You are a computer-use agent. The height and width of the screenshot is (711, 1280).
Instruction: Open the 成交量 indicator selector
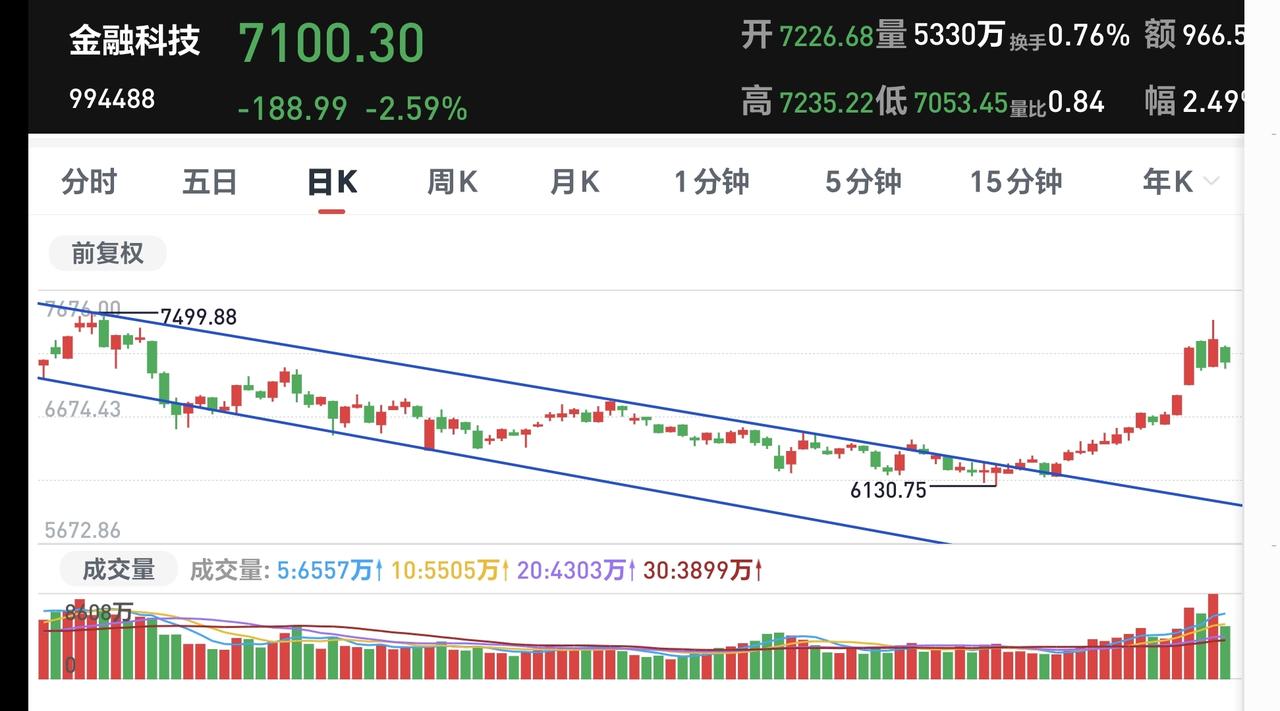118,570
